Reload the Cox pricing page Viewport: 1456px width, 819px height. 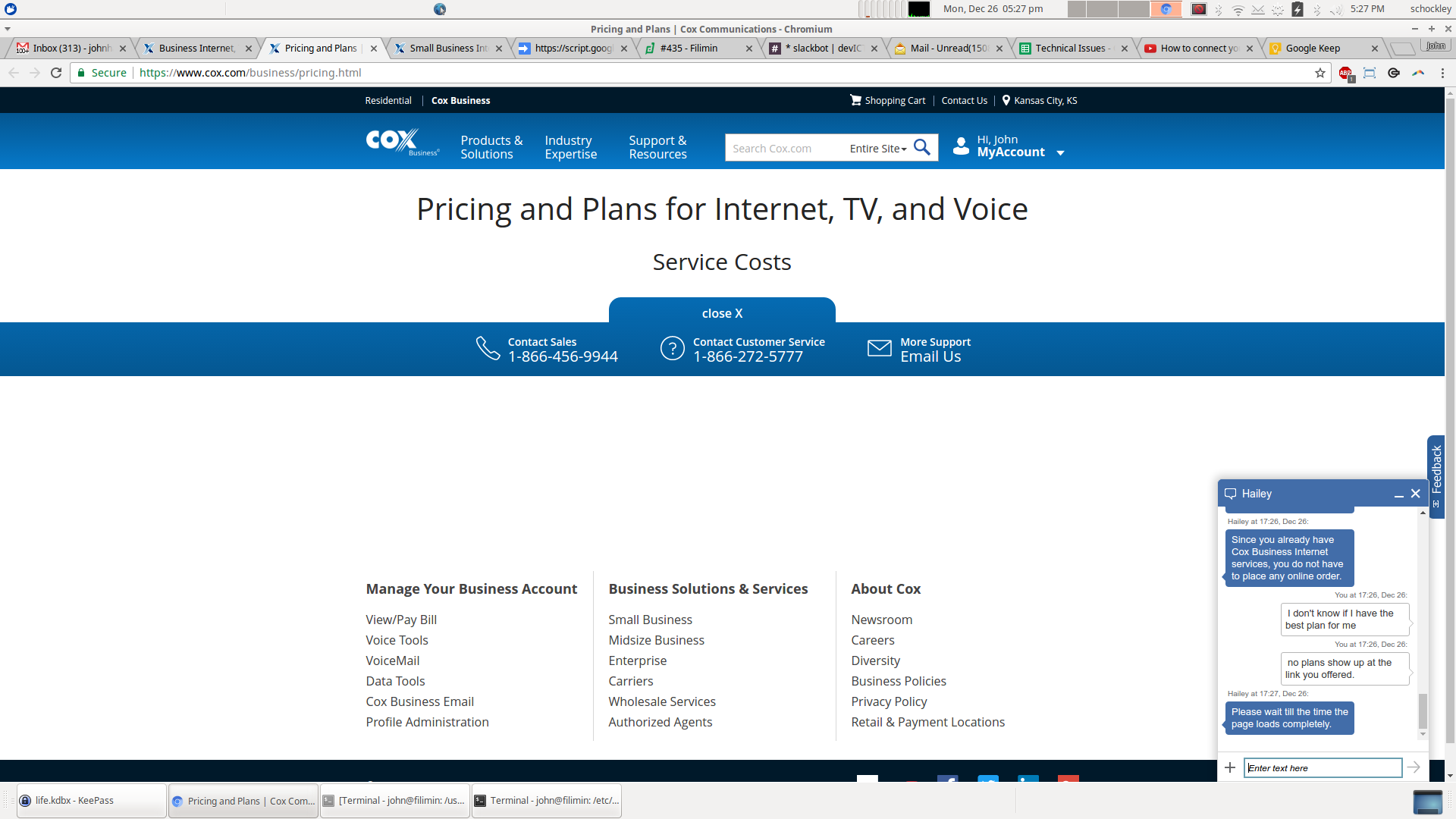point(56,73)
